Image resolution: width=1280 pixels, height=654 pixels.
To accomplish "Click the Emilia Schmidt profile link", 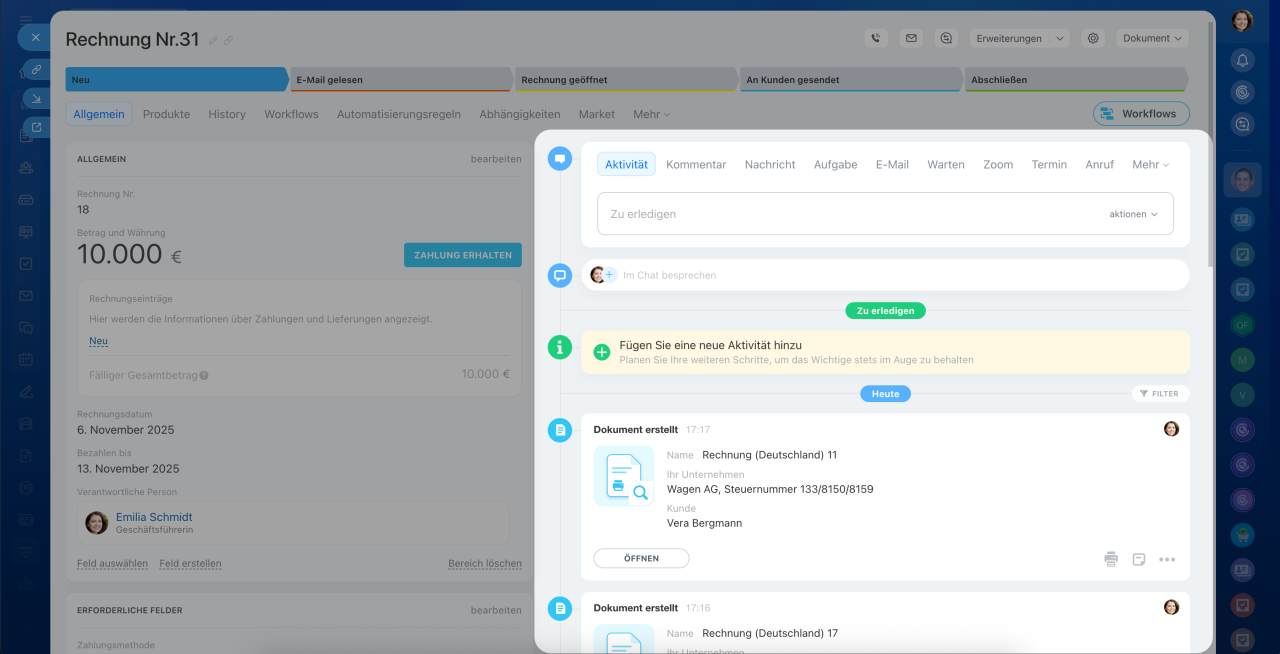I will point(154,517).
